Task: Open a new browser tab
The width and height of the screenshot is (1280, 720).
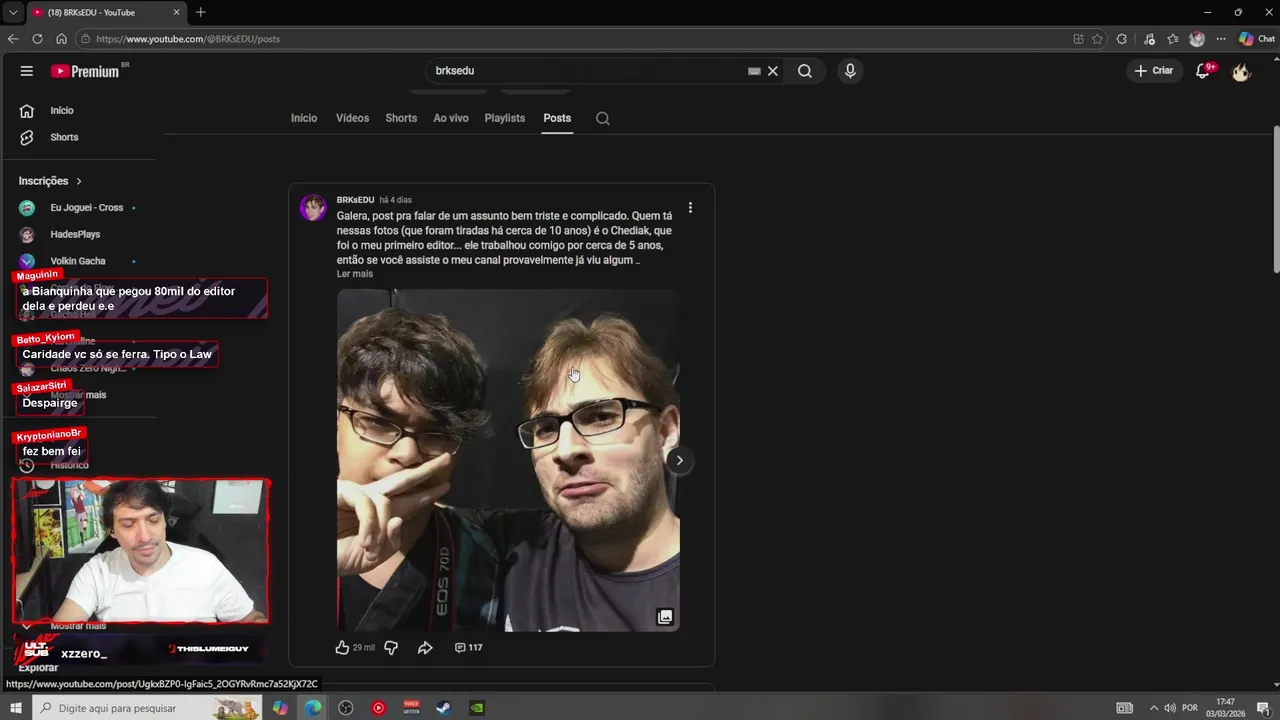Action: pos(200,12)
